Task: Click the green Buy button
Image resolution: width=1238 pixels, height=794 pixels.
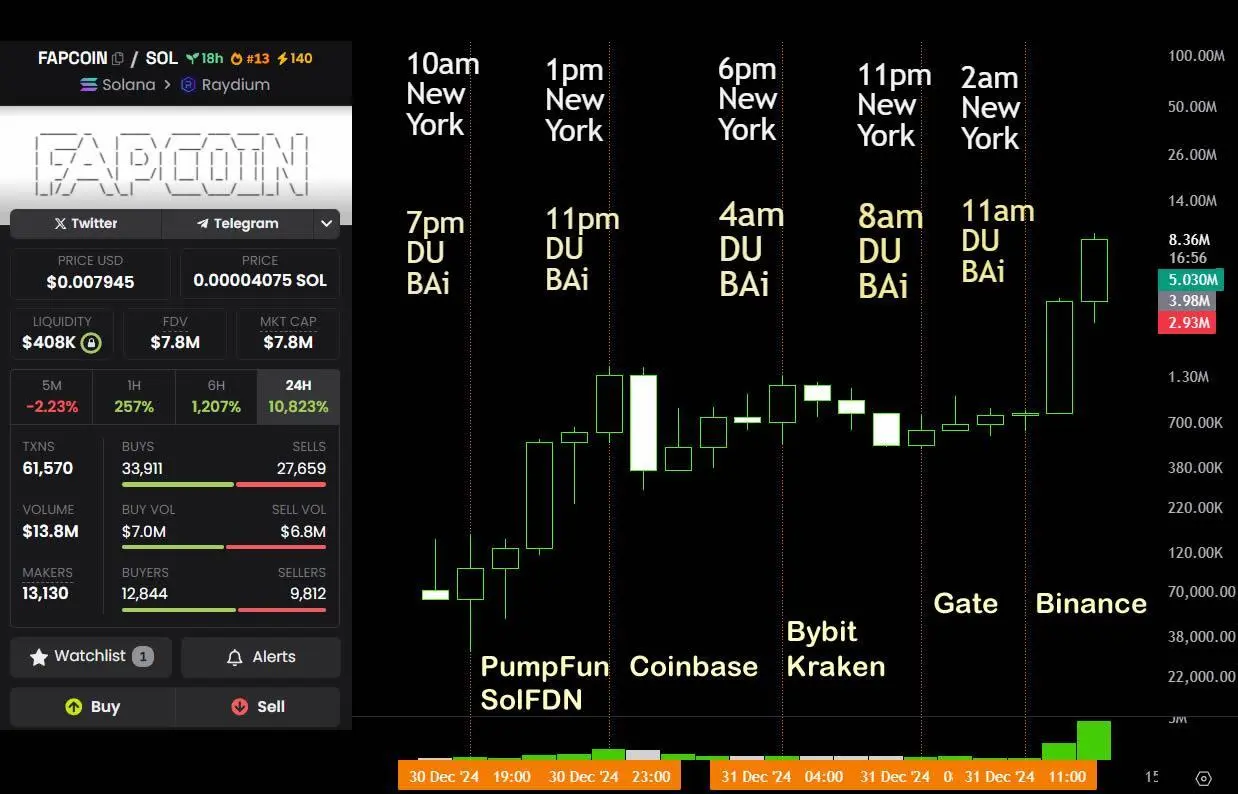Action: coord(92,706)
